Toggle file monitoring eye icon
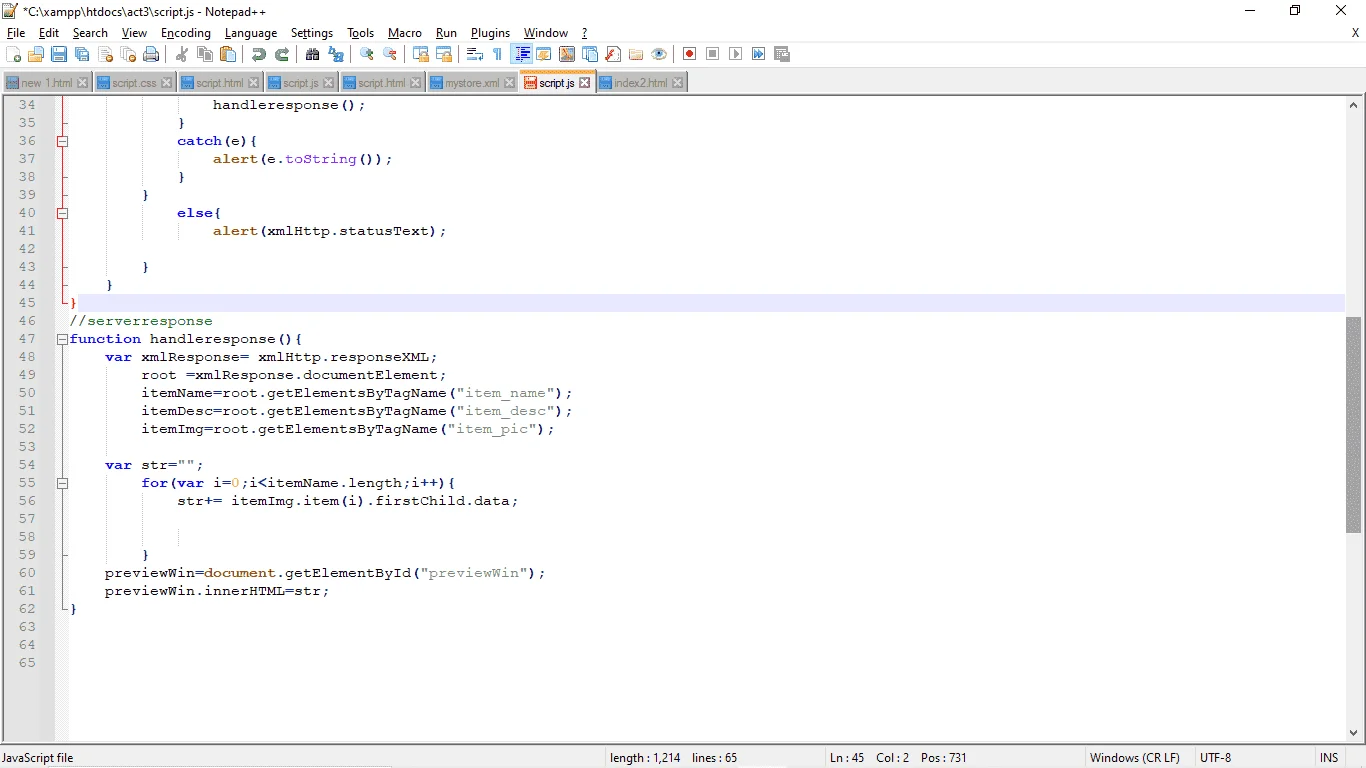Screen dimensions: 1366x768 [x=659, y=54]
